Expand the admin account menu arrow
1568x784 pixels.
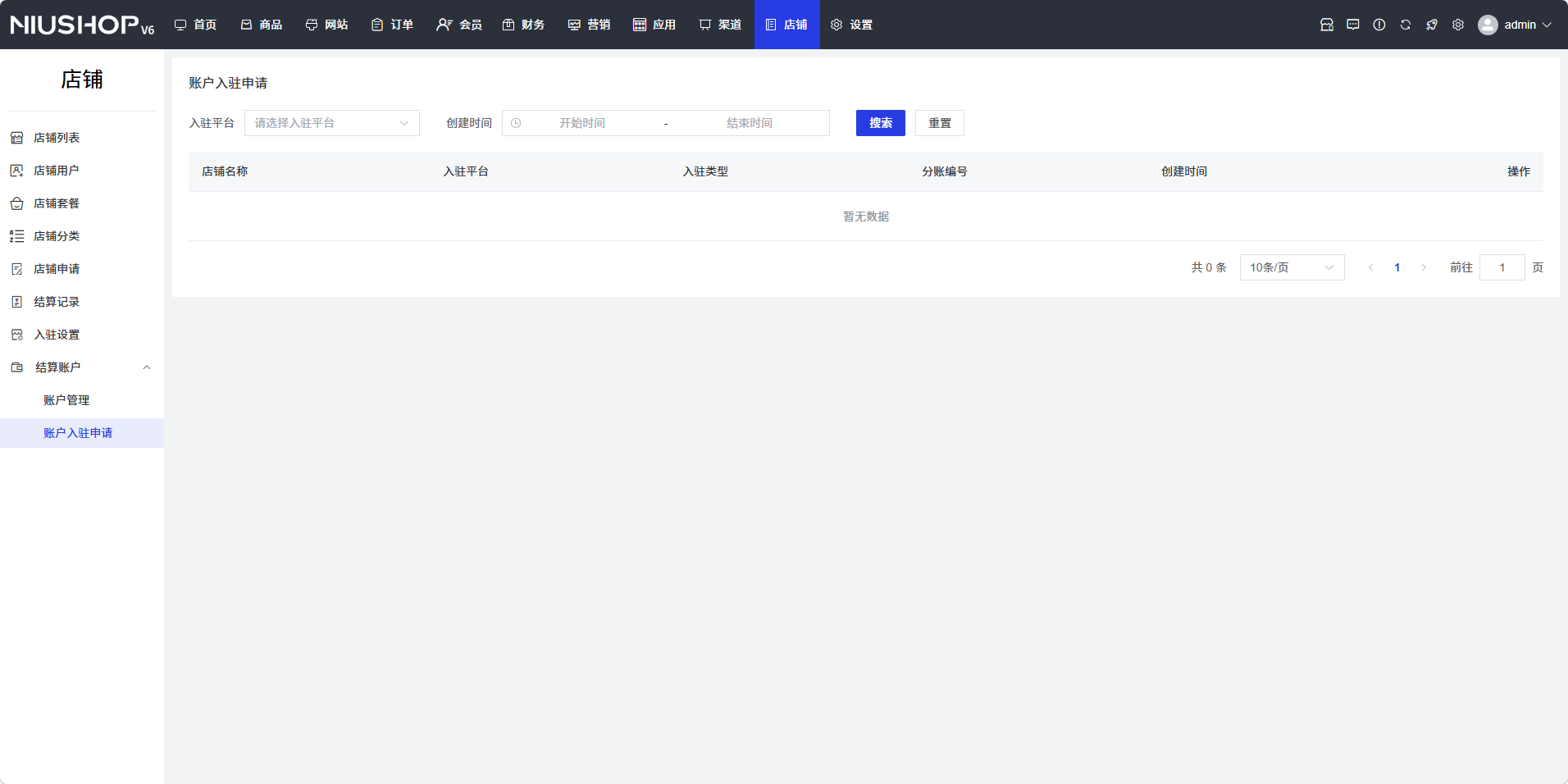point(1547,25)
